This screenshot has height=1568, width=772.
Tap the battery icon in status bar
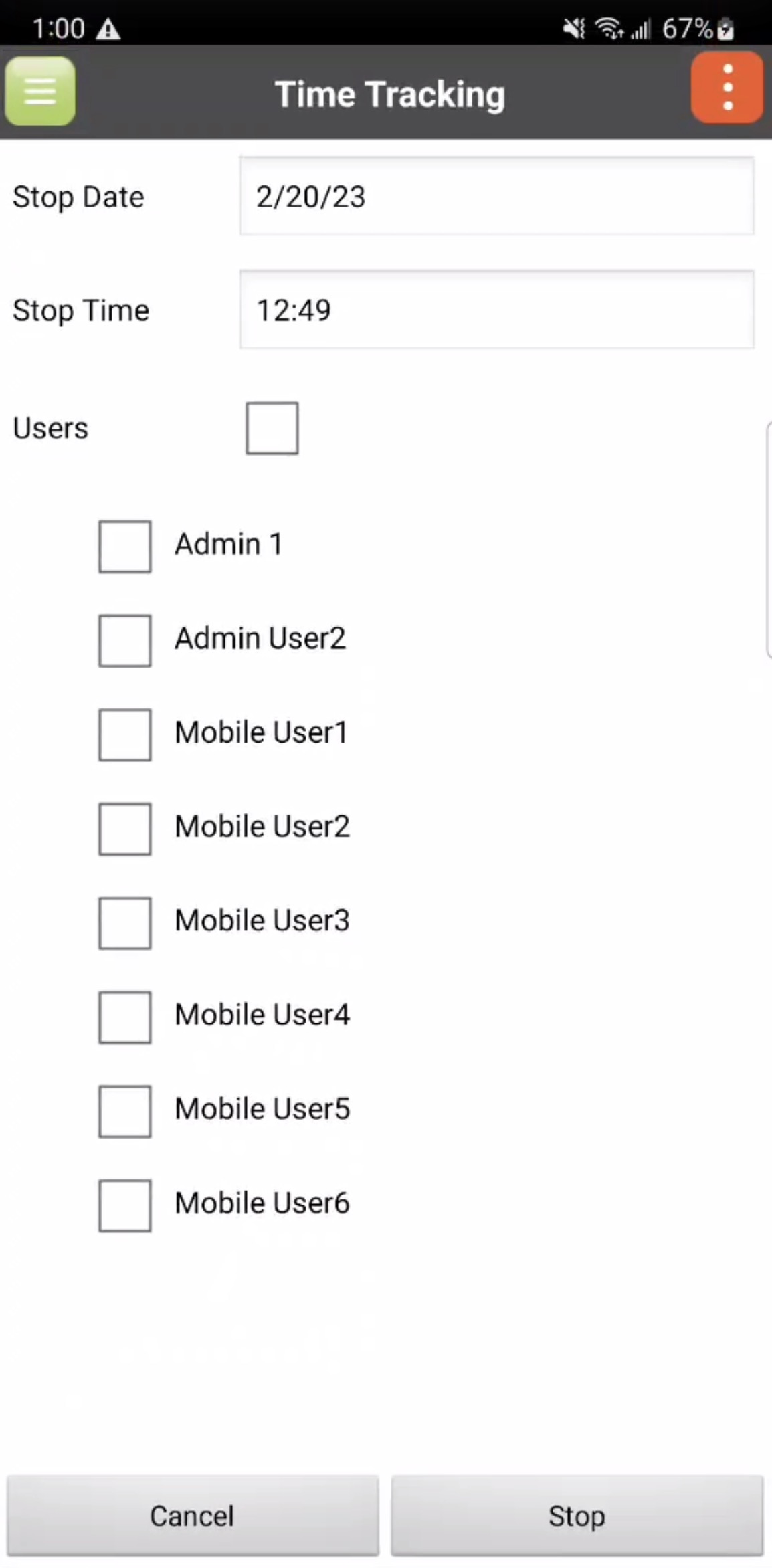coord(726,29)
